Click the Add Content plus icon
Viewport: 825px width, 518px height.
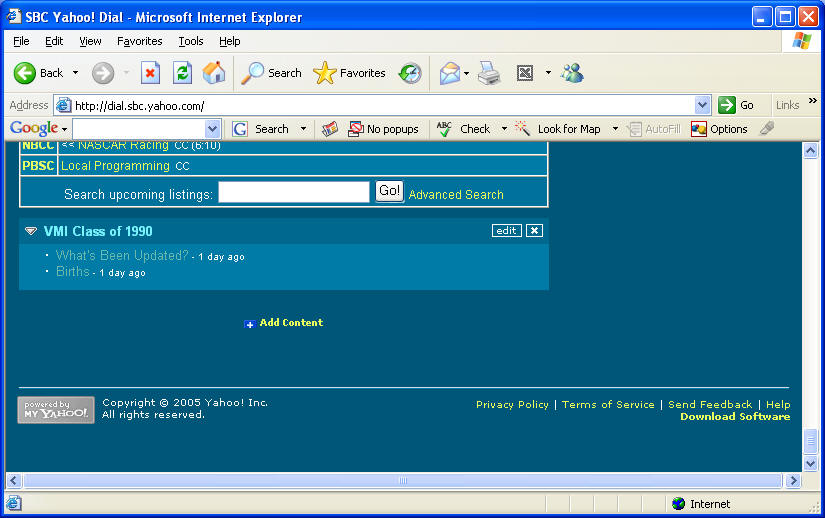(x=249, y=324)
